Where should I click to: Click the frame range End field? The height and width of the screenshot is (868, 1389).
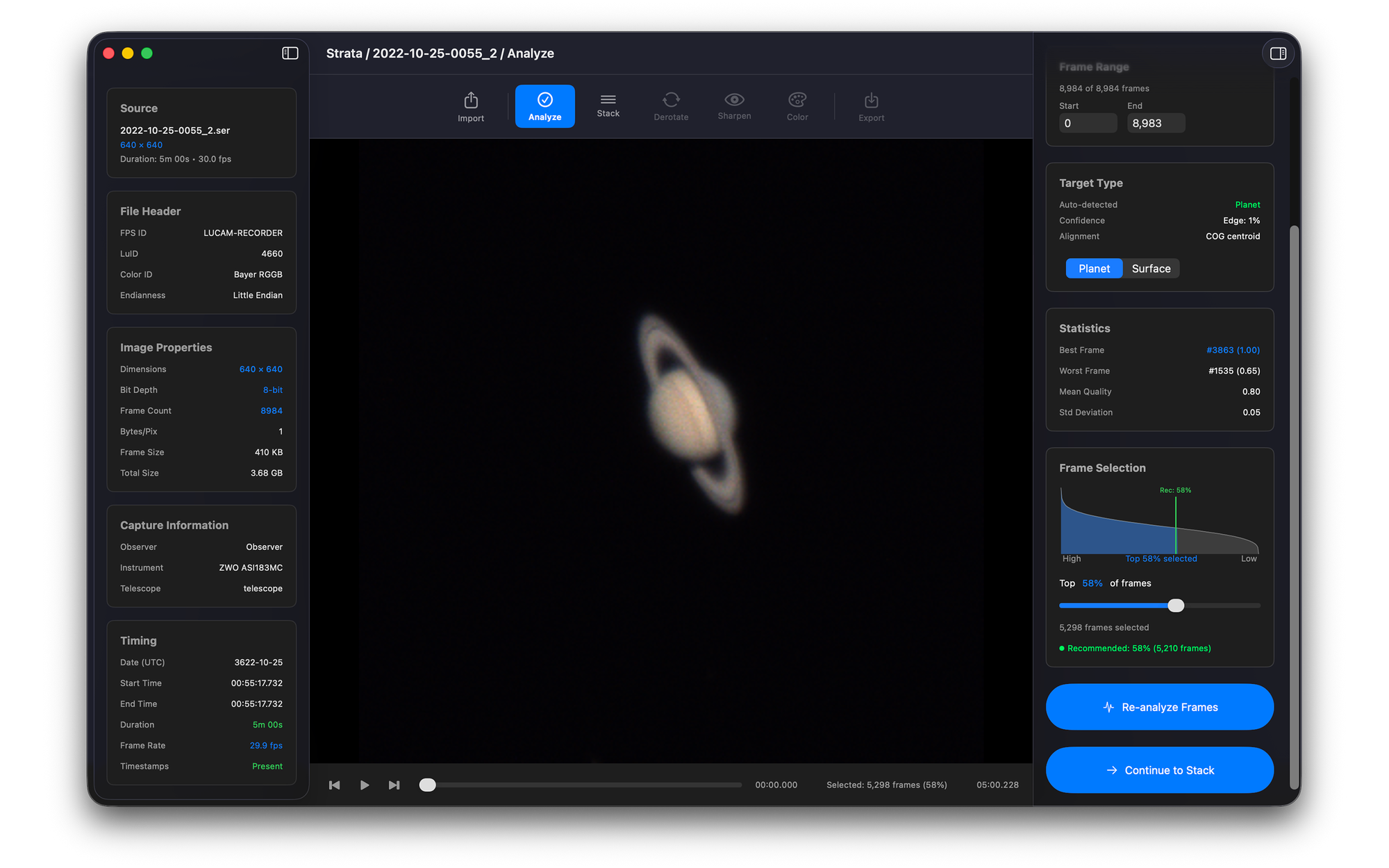click(1155, 124)
